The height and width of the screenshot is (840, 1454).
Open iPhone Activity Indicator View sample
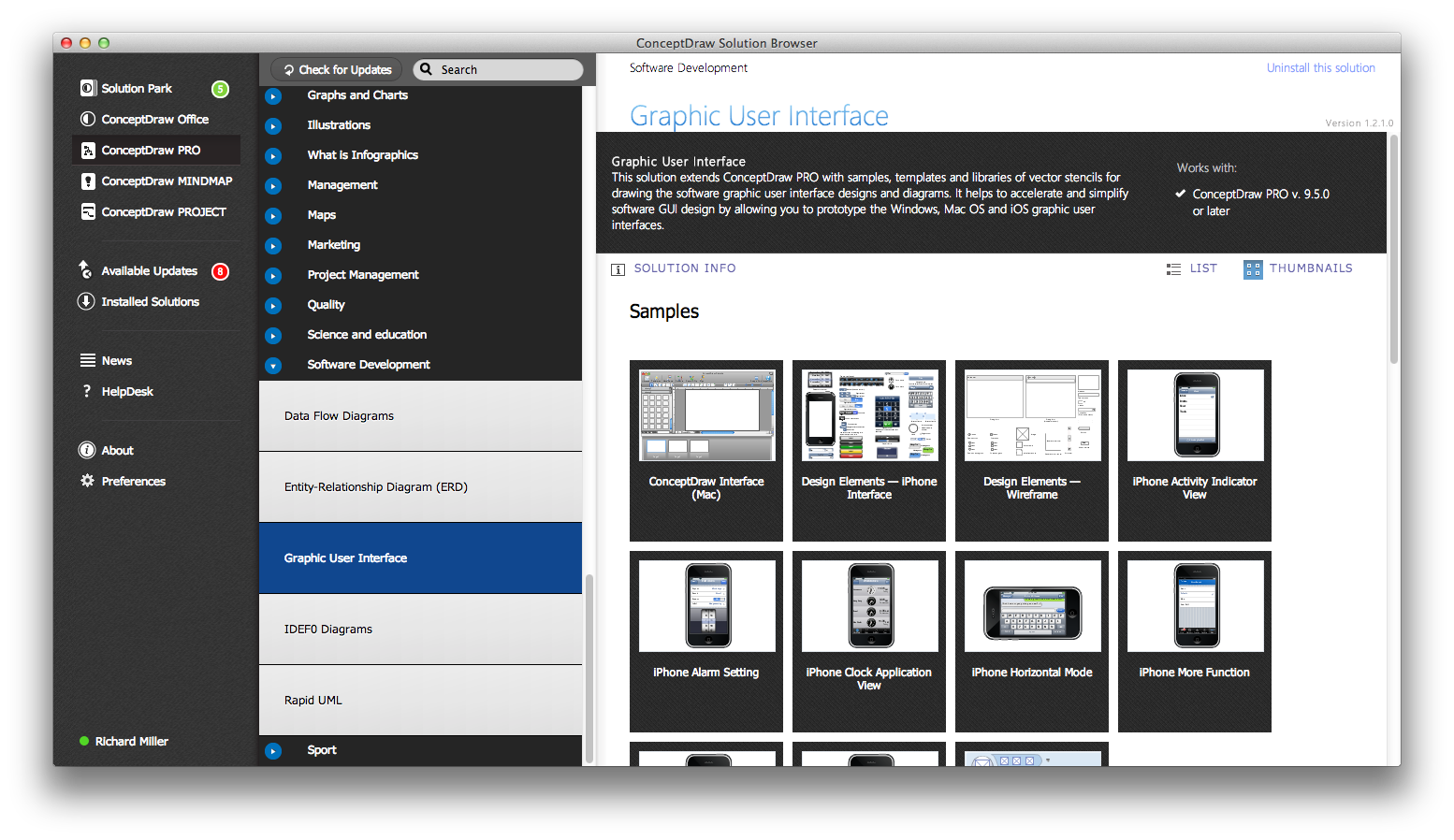(1195, 451)
